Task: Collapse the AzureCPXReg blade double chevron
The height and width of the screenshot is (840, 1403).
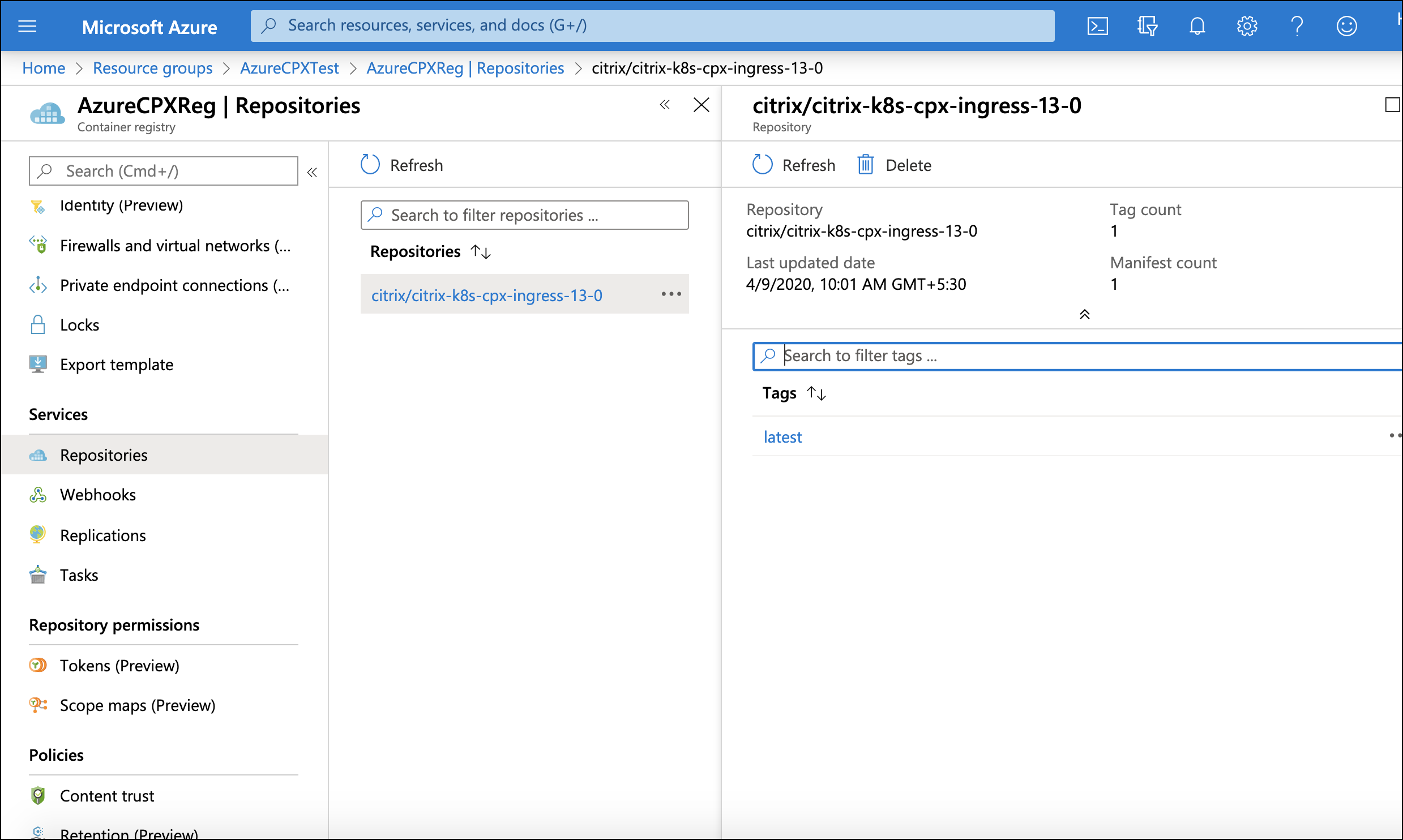Action: [x=665, y=105]
